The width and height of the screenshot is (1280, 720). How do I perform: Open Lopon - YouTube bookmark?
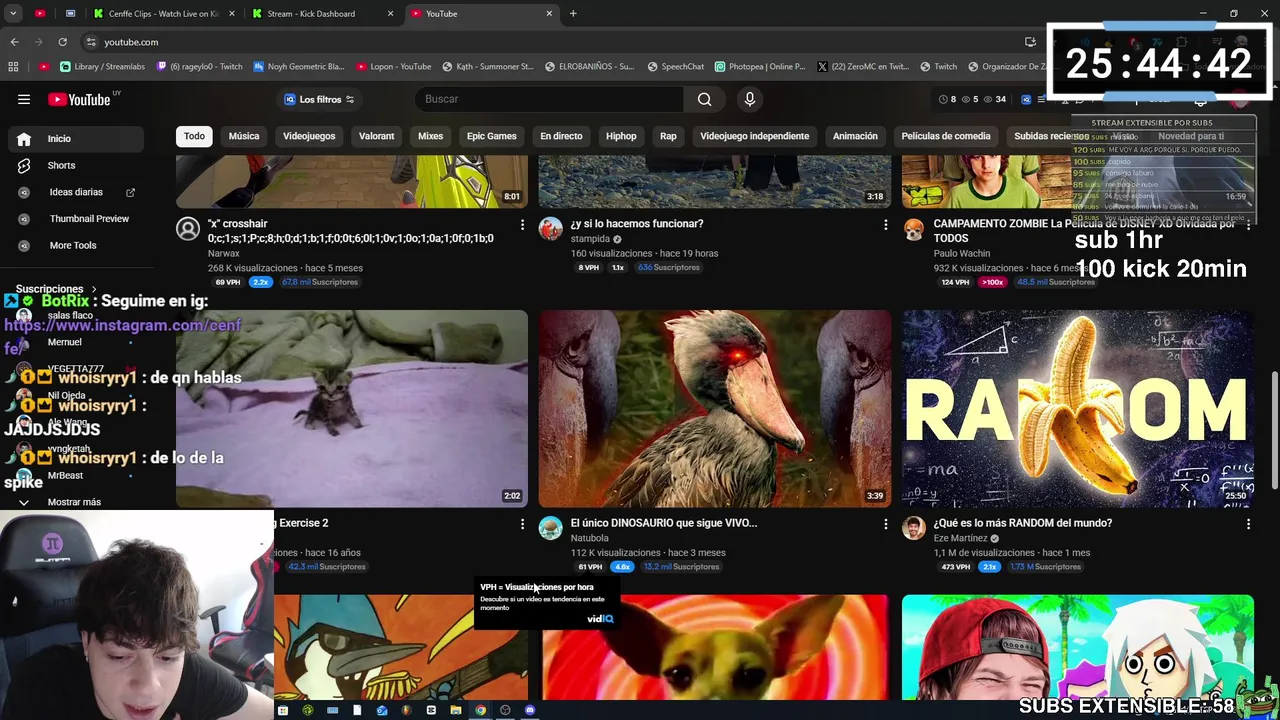pos(394,67)
